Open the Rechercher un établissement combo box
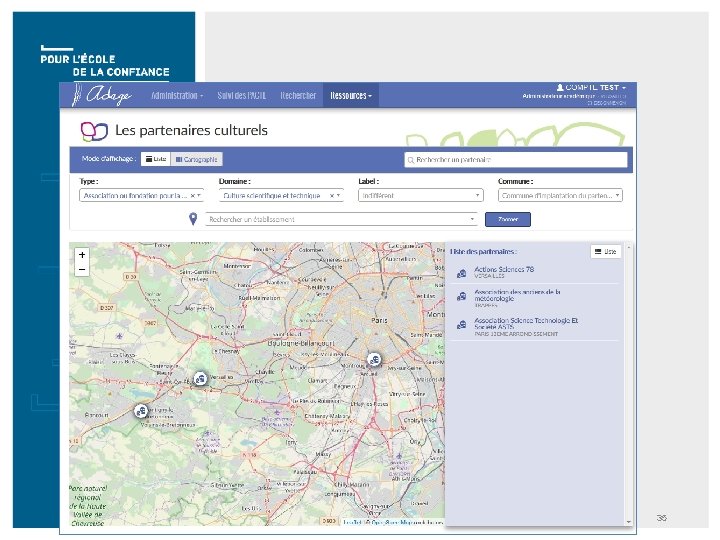This screenshot has height=540, width=720. [x=341, y=219]
